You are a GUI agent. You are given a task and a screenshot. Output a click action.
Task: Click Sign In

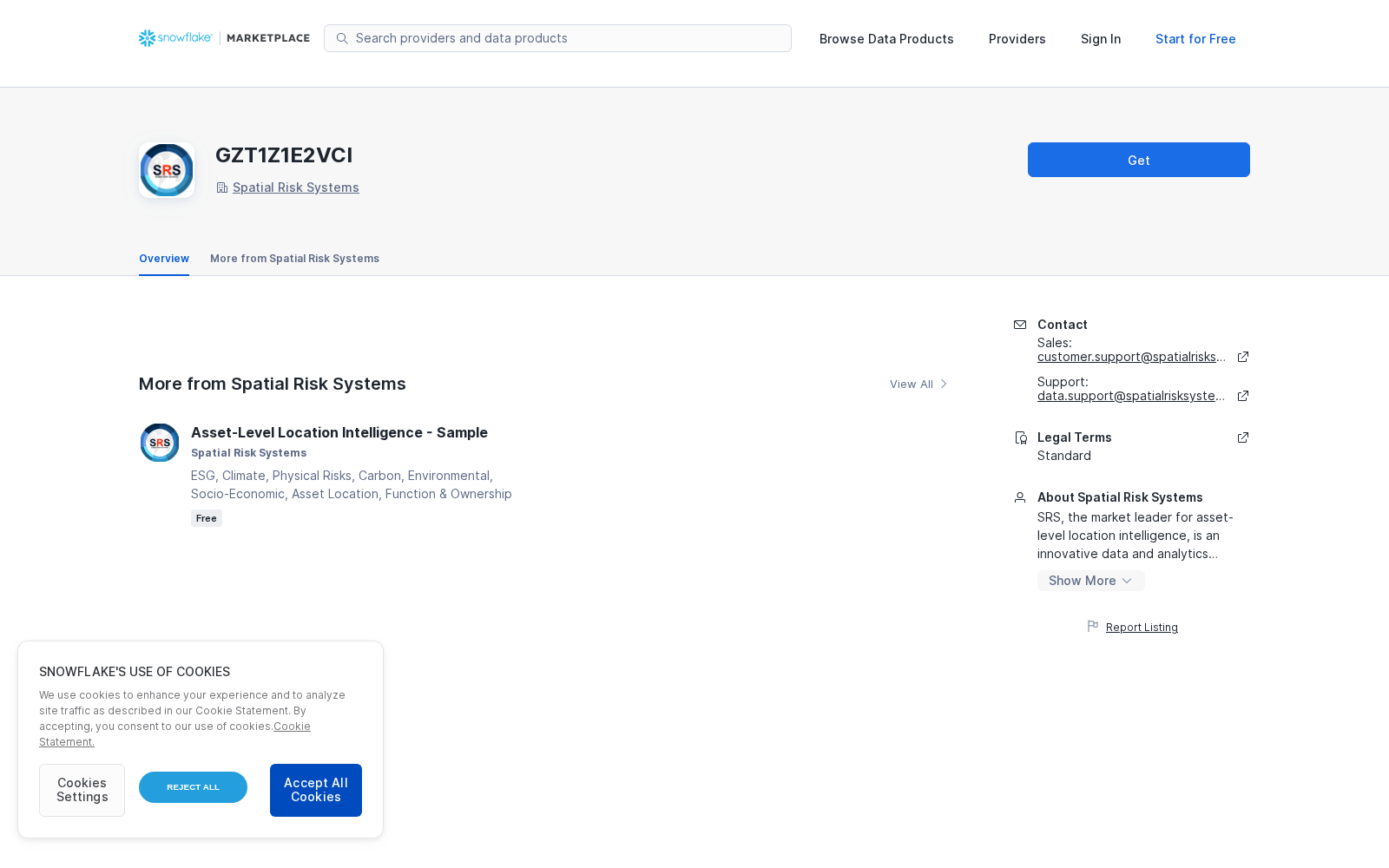click(x=1101, y=39)
